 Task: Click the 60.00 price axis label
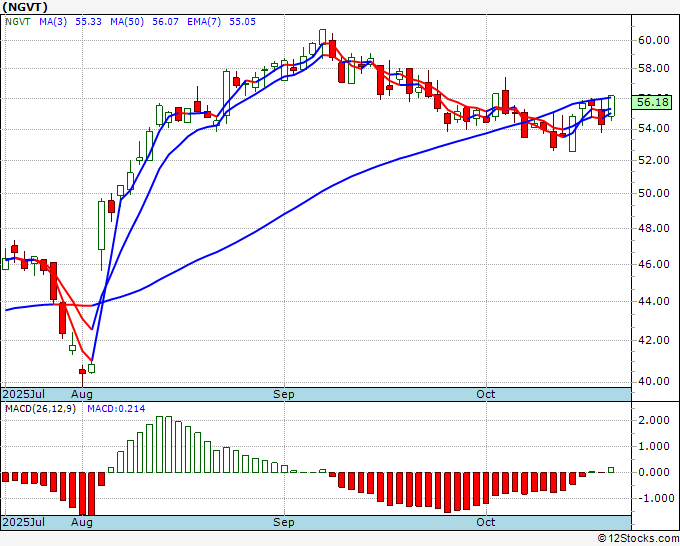click(654, 40)
